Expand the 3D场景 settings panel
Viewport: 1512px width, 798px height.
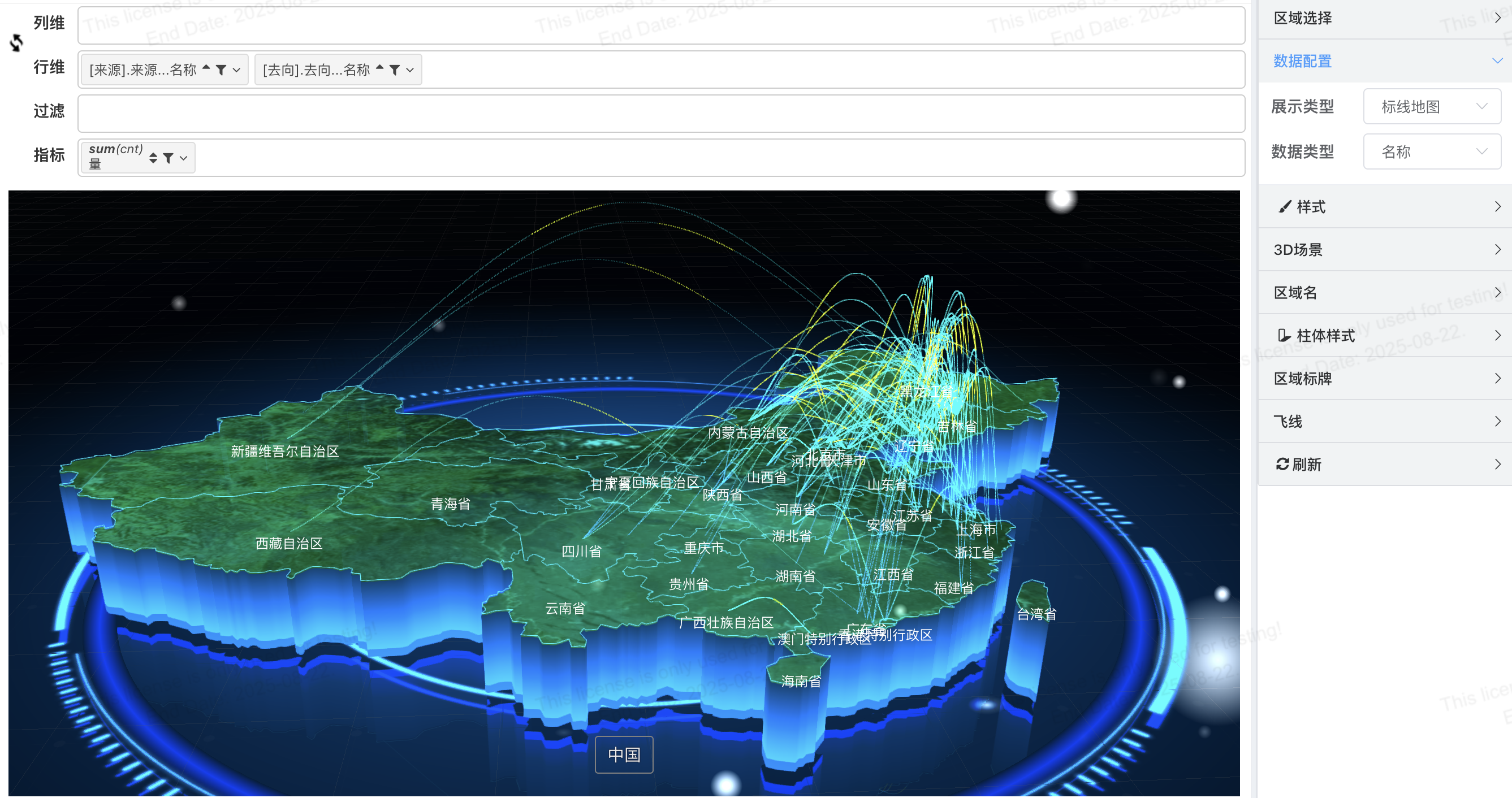click(1385, 249)
